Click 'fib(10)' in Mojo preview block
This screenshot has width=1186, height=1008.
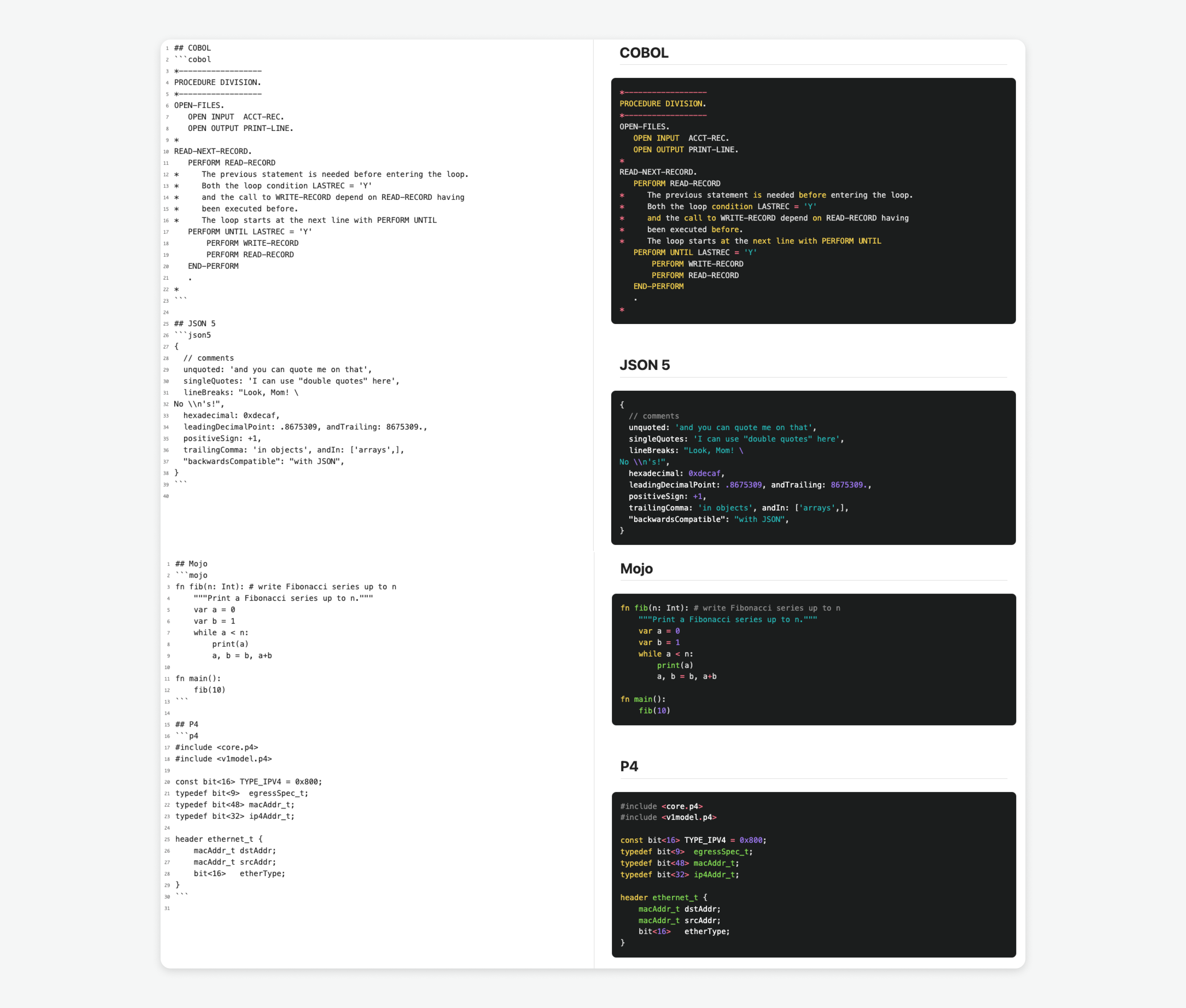[654, 711]
